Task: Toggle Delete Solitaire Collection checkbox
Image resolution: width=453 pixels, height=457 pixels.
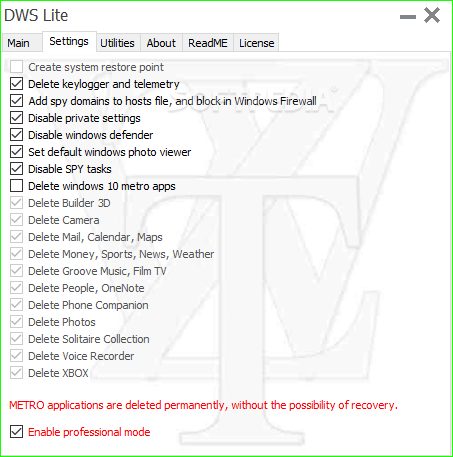Action: pos(16,339)
